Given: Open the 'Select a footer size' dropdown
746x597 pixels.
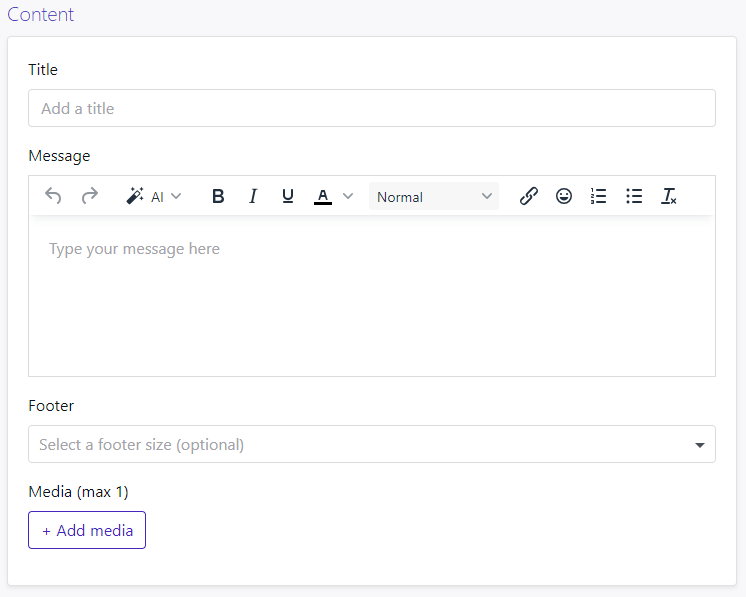Looking at the screenshot, I should [x=371, y=444].
